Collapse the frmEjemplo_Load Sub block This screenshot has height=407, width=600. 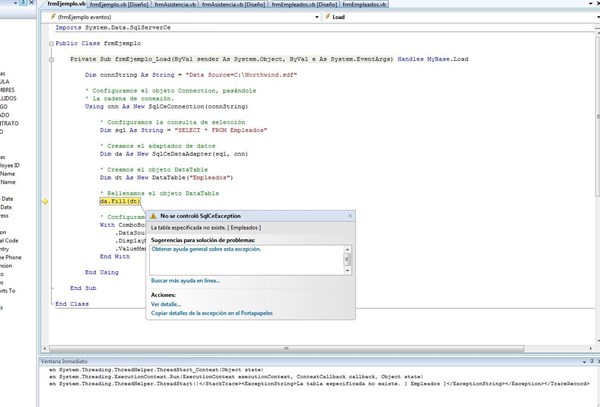(51, 60)
